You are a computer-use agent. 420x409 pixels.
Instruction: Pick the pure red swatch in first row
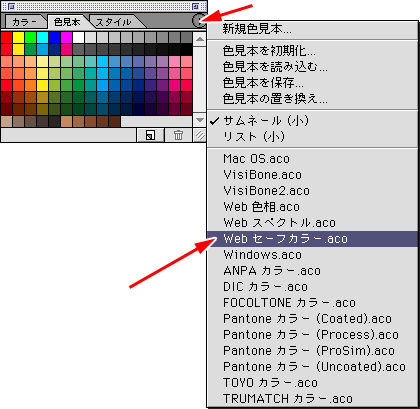click(6, 38)
